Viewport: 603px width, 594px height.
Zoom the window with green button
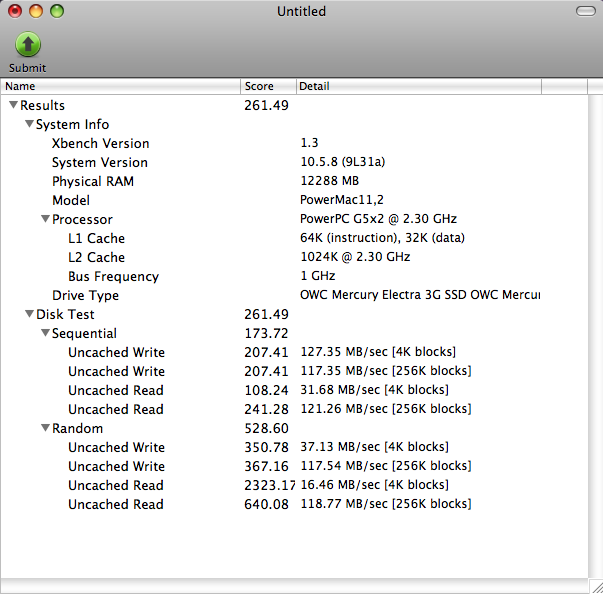(x=57, y=11)
